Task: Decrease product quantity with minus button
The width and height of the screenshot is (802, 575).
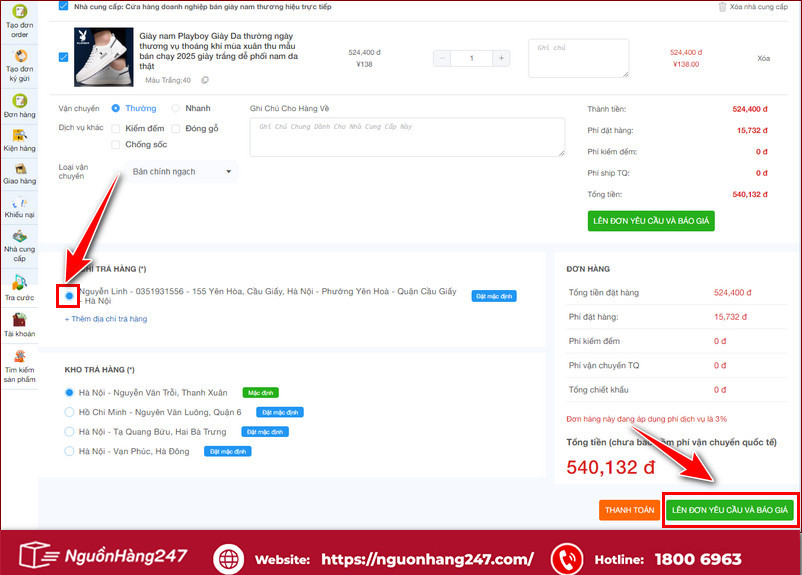Action: (x=443, y=58)
